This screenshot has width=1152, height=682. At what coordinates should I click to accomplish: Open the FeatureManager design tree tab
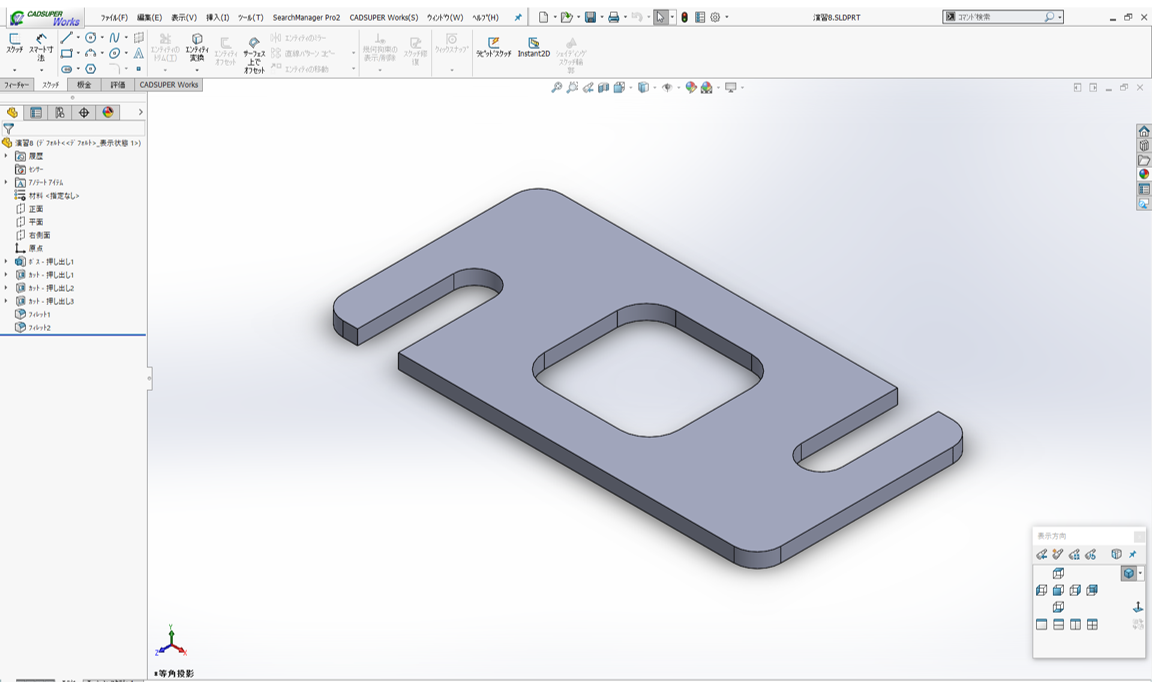tap(12, 112)
